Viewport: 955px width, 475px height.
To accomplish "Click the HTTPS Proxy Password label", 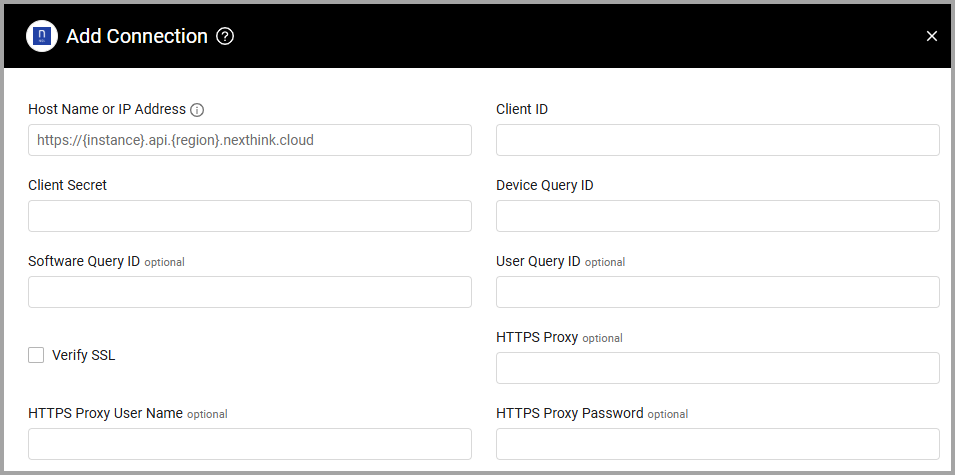I will pyautogui.click(x=569, y=413).
